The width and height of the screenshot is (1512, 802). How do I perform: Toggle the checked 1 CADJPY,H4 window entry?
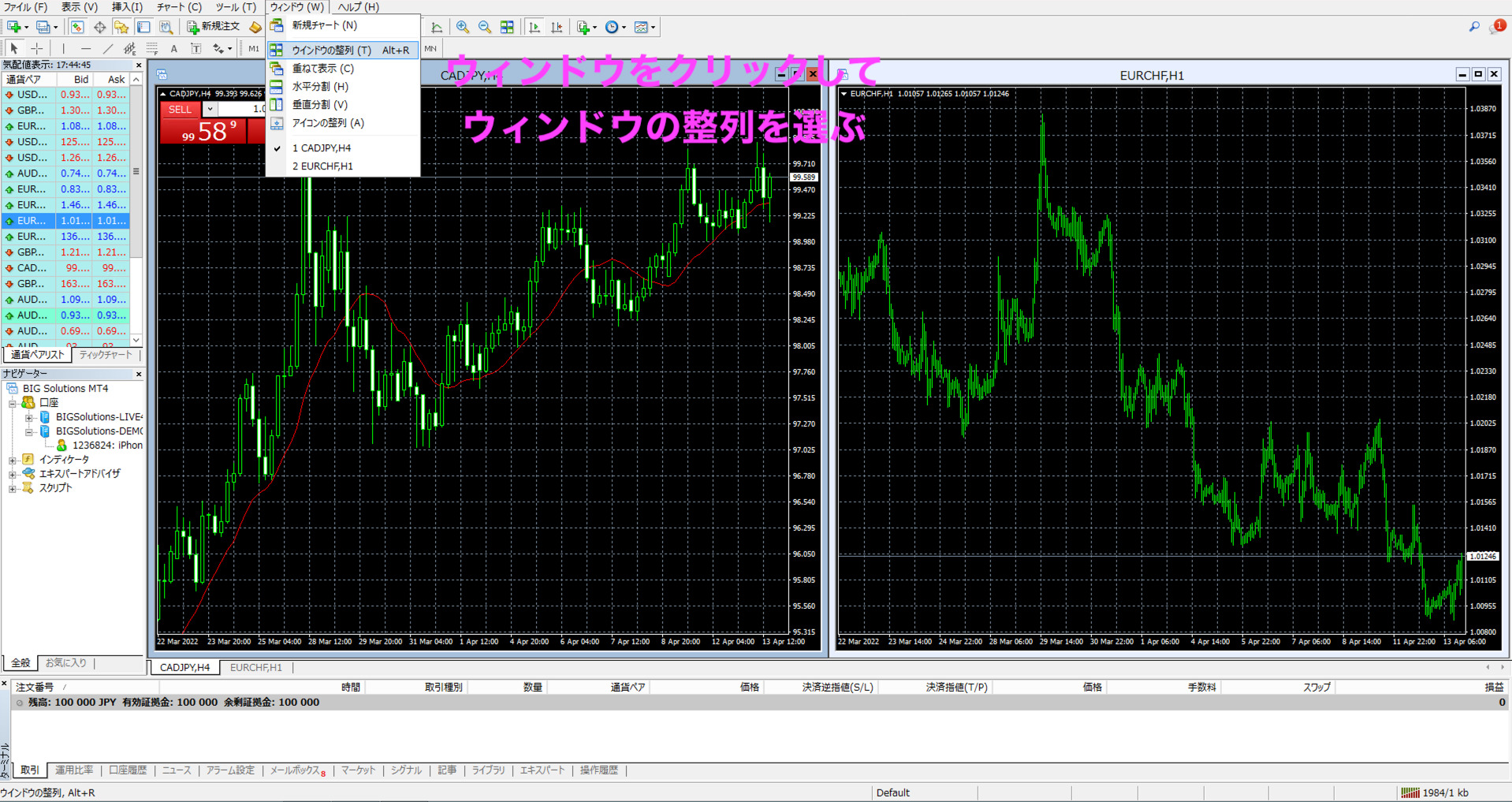pos(322,148)
